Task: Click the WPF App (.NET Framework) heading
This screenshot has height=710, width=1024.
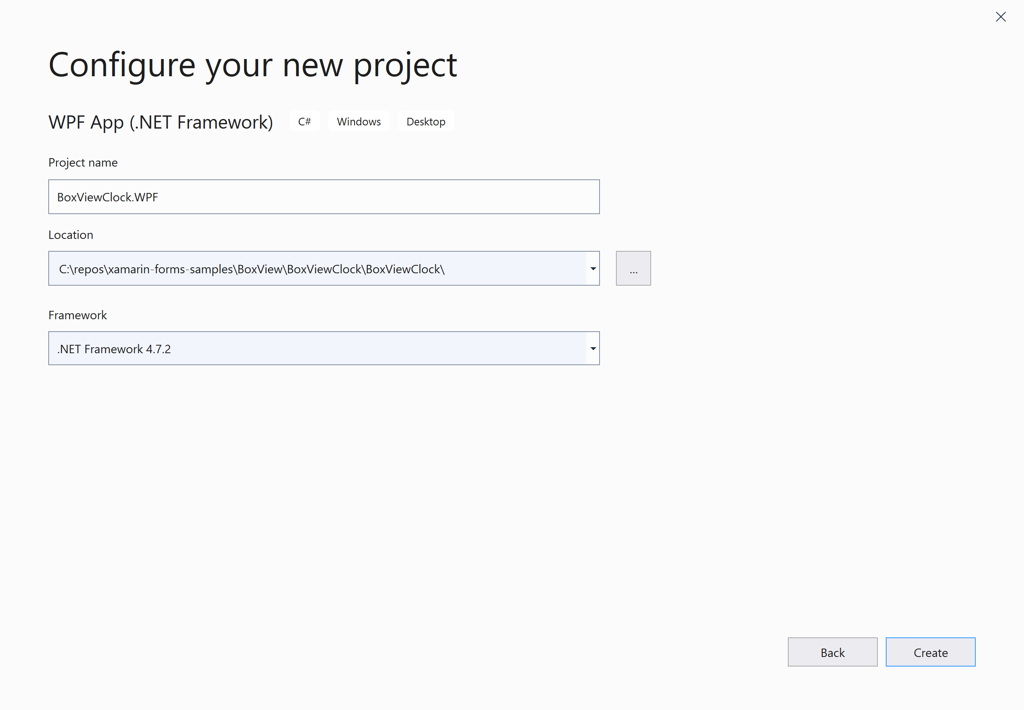Action: [x=160, y=121]
